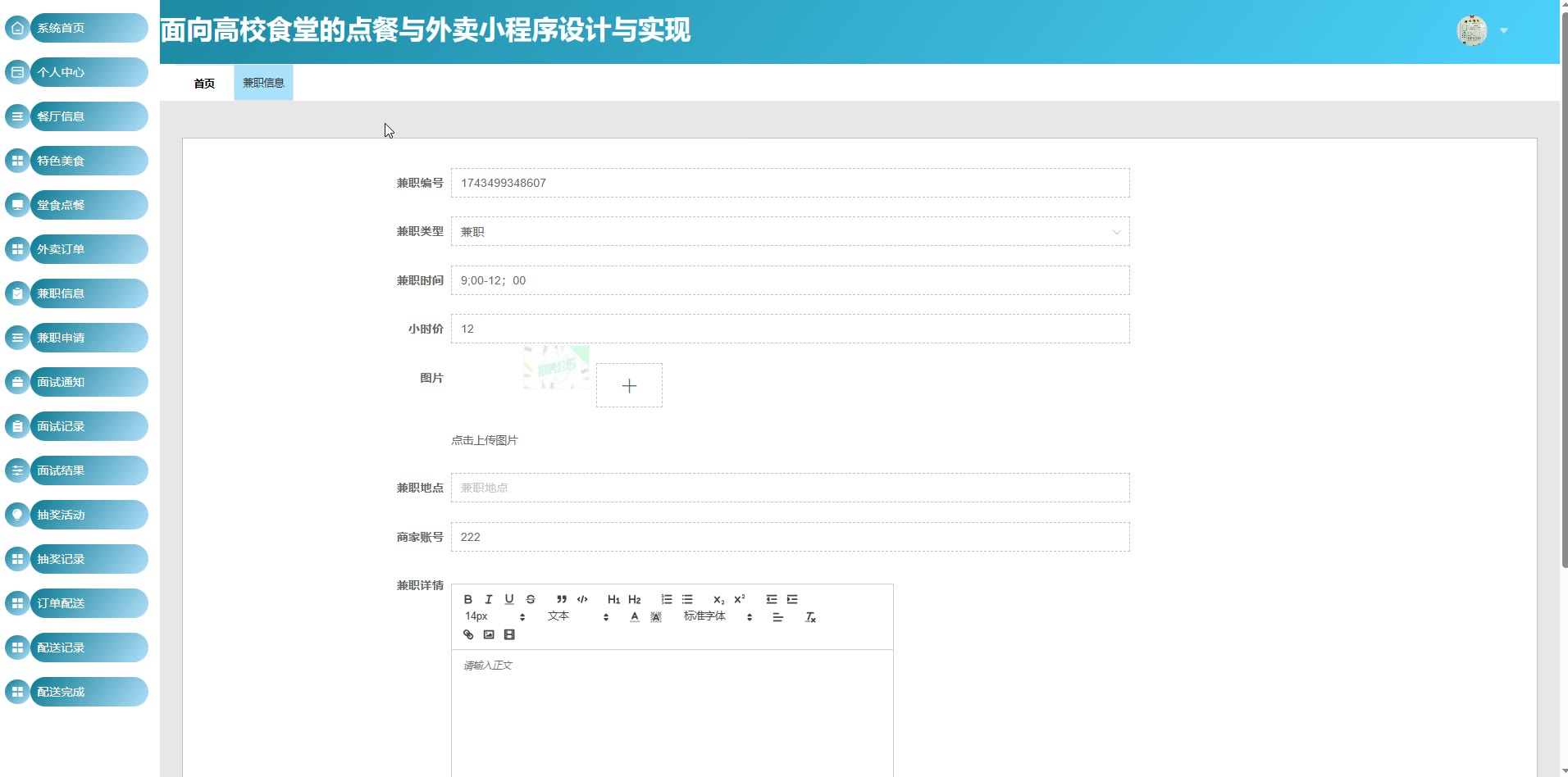Image resolution: width=1568 pixels, height=777 pixels.
Task: Click the 点击上传图片 hint text
Action: click(485, 440)
